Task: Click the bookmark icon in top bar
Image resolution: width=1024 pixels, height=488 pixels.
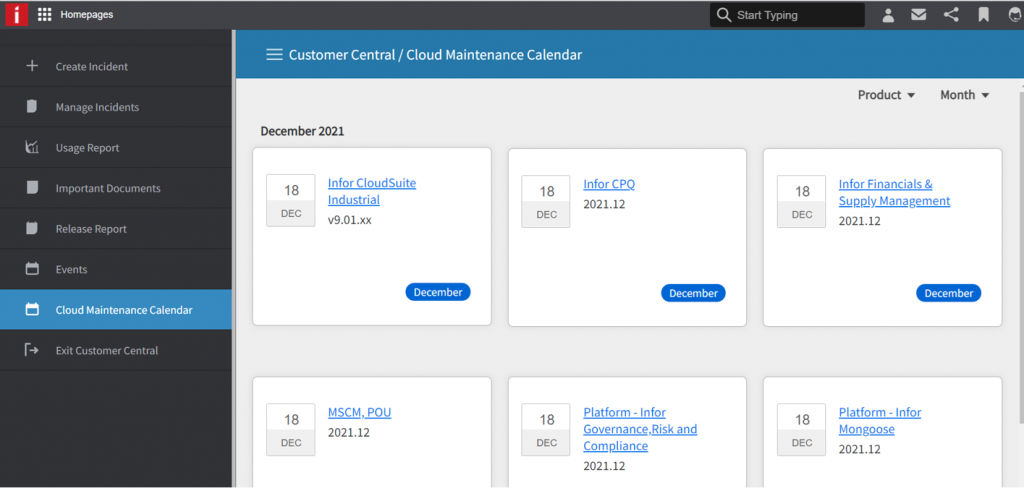Action: tap(983, 15)
